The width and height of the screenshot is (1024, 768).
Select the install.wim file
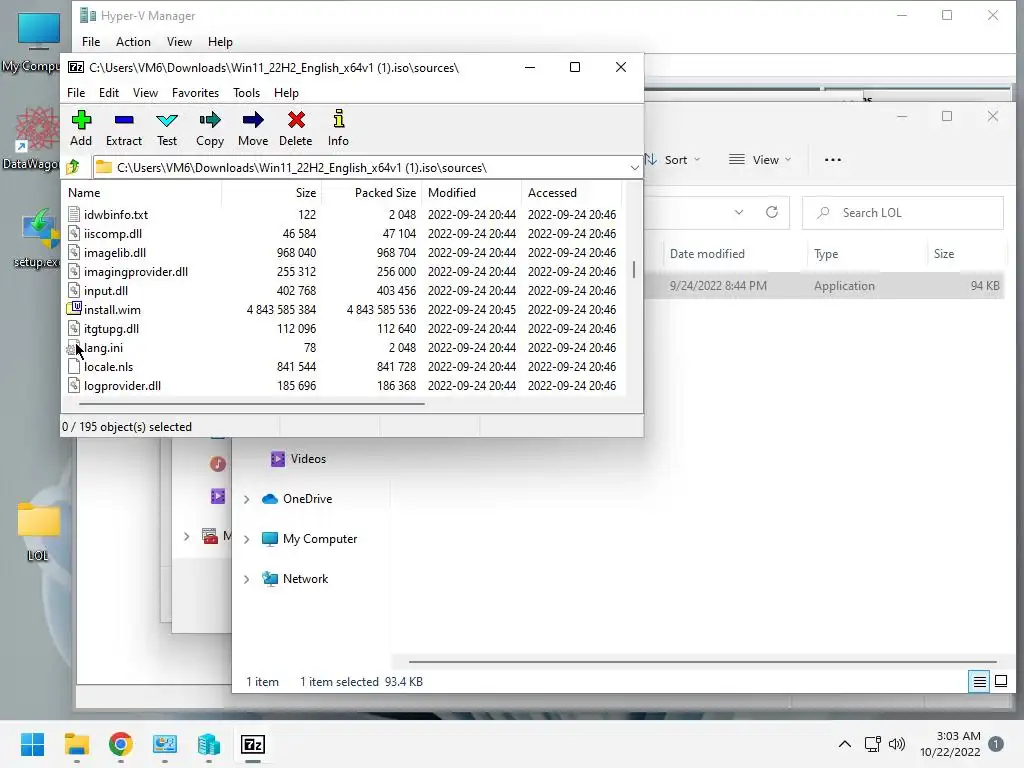pos(112,310)
